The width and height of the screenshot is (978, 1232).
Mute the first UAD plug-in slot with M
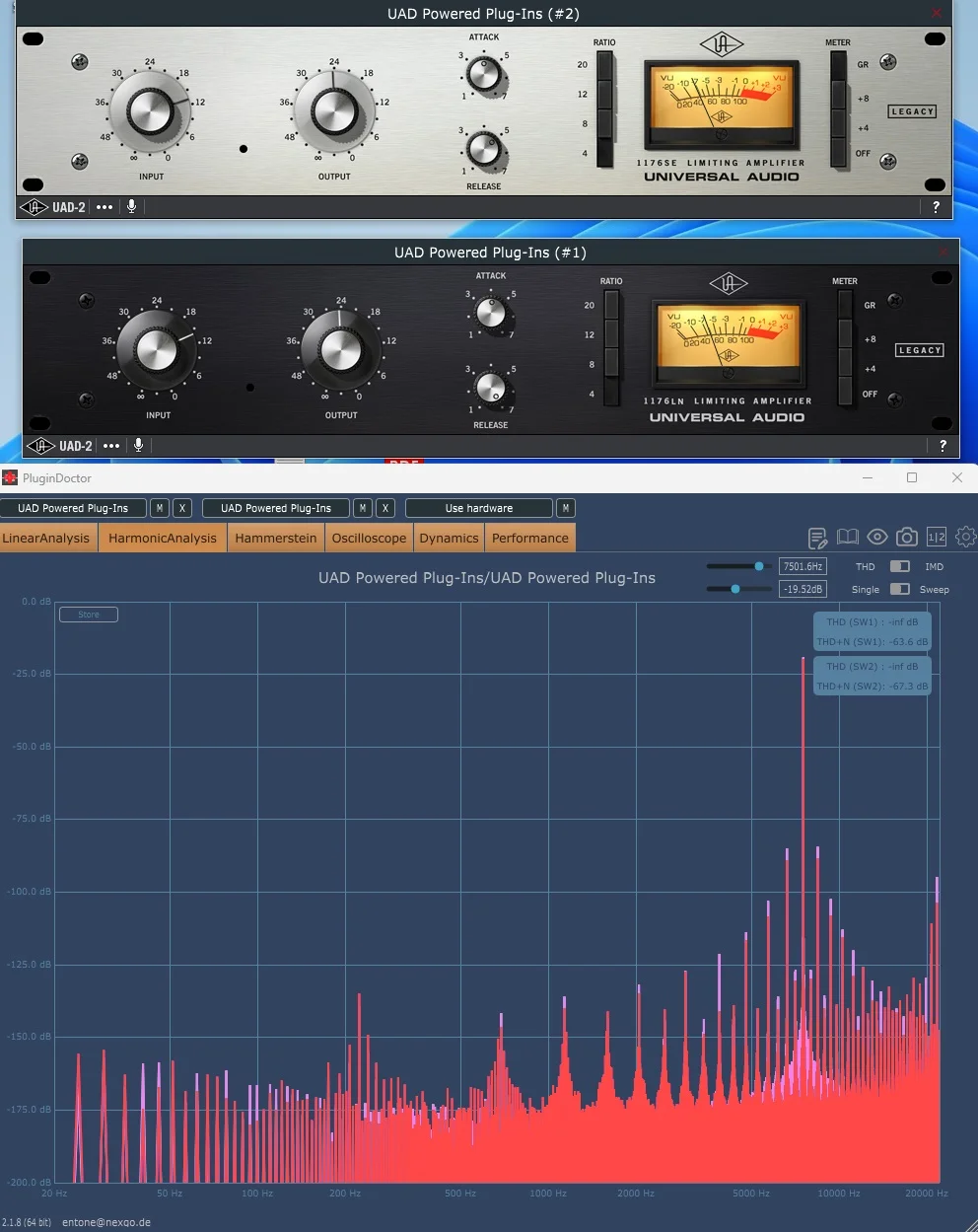[160, 508]
